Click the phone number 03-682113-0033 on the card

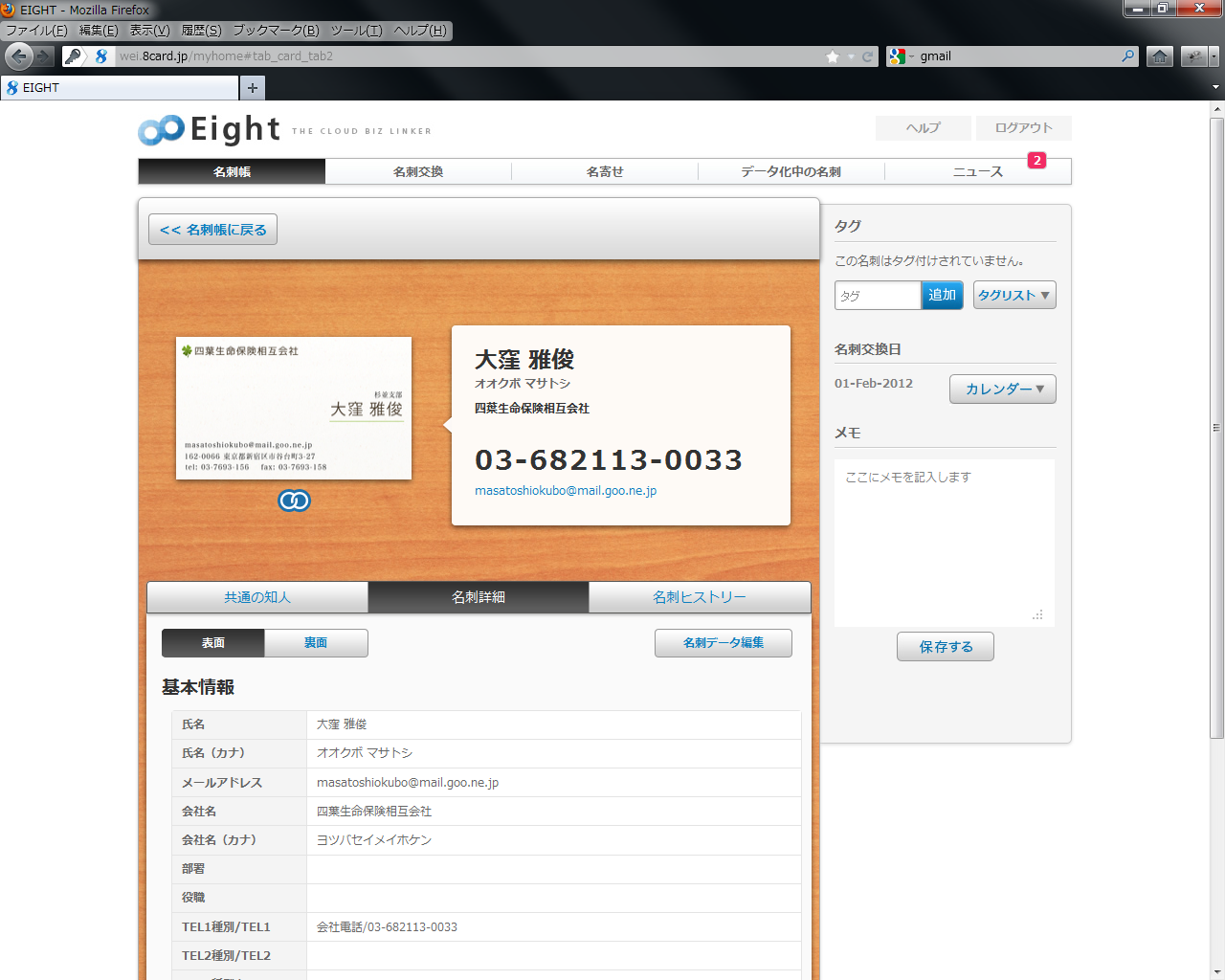tap(609, 460)
